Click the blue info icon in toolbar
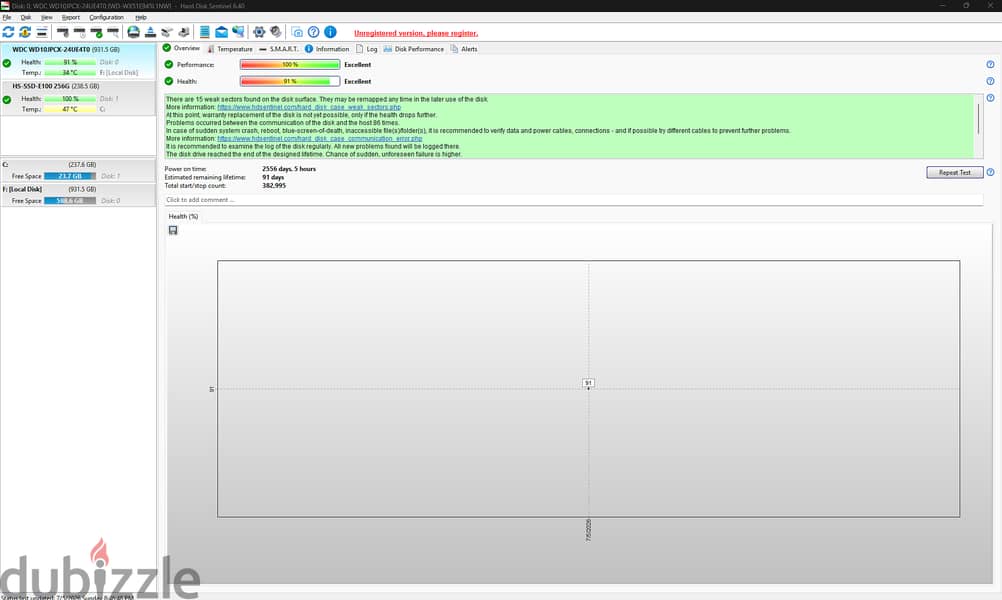1002x600 pixels. [x=330, y=32]
